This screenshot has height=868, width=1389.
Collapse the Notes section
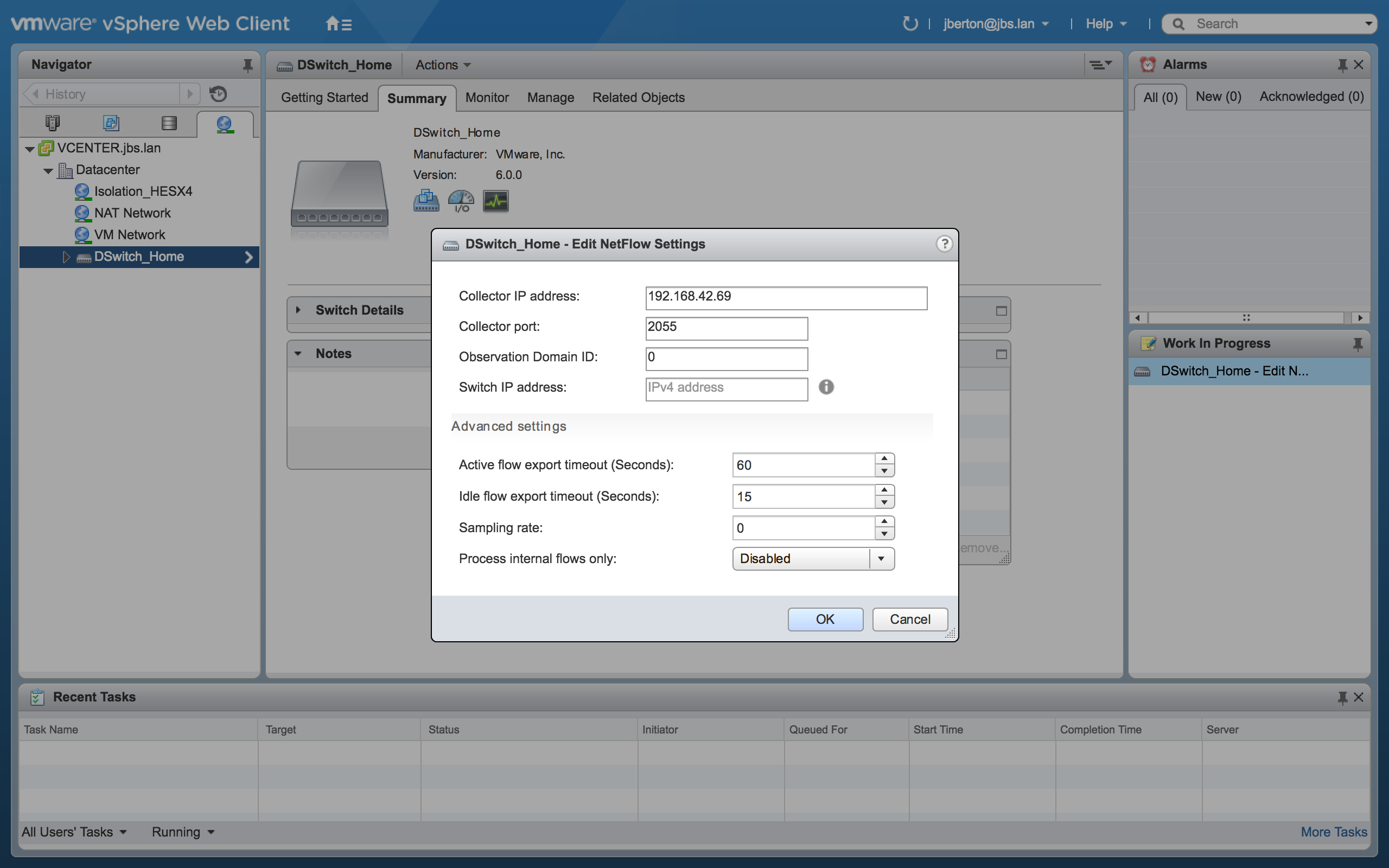pos(298,354)
